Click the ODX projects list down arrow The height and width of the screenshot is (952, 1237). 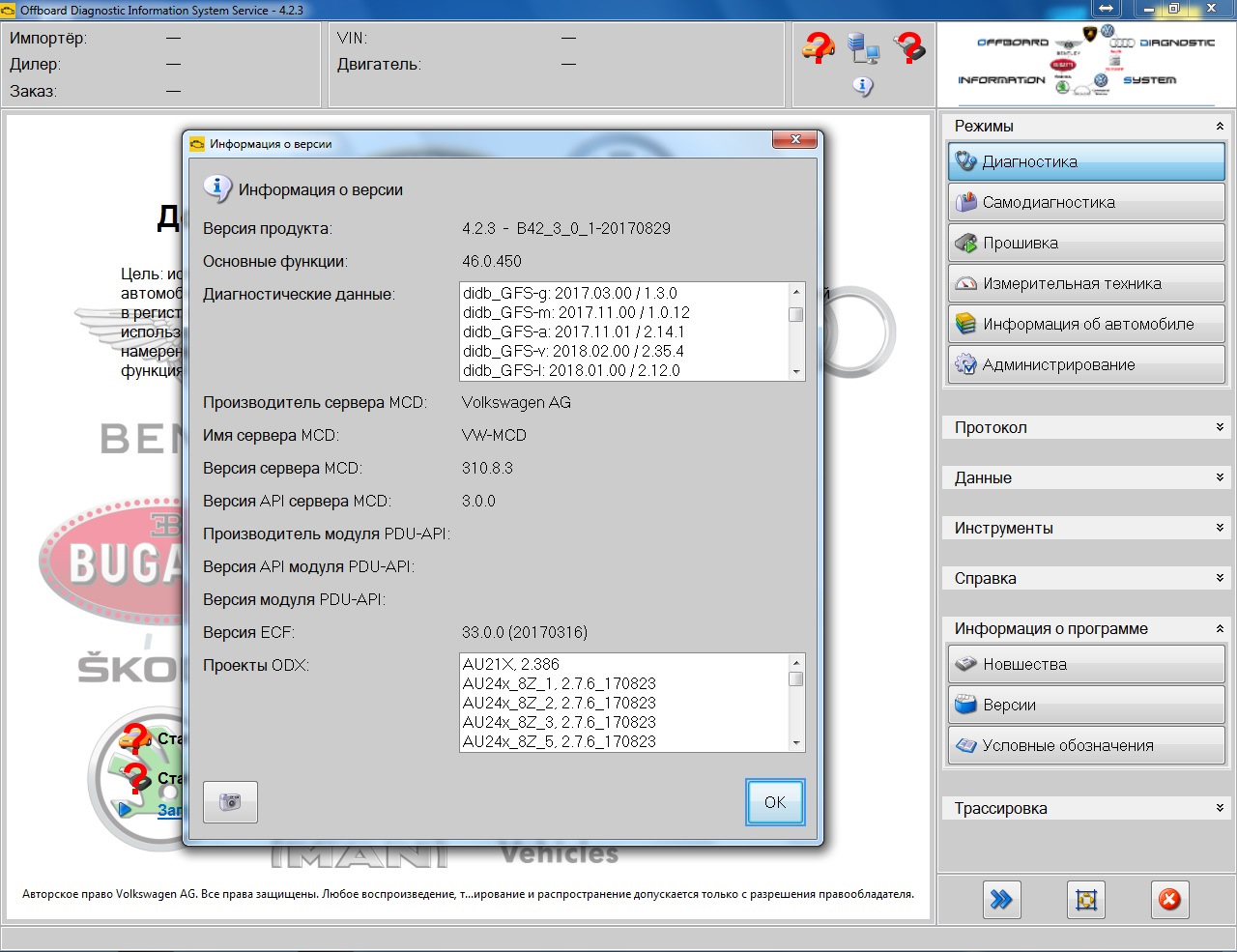tap(796, 742)
